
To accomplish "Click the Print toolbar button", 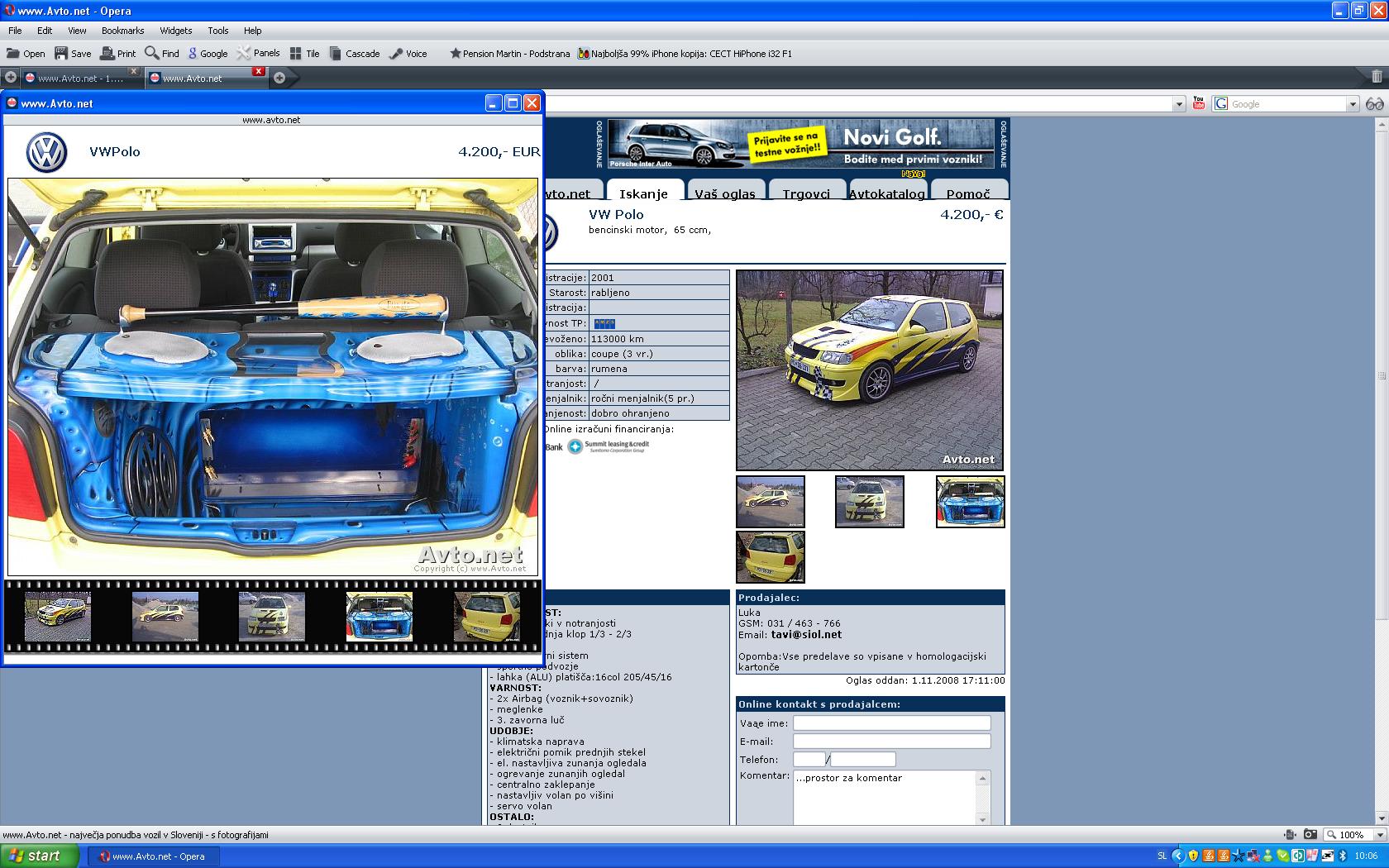I will coord(118,54).
